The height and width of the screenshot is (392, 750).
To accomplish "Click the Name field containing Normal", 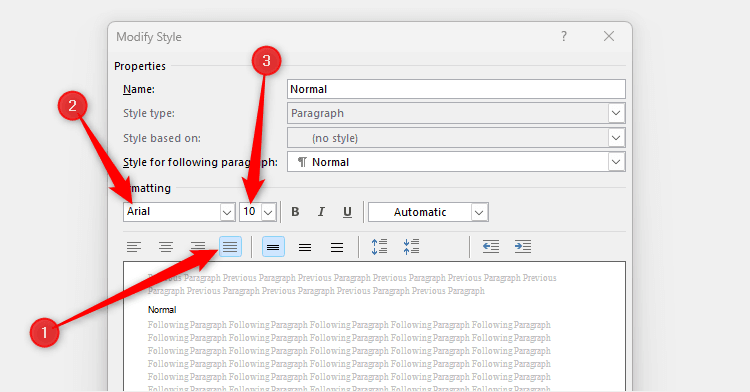I will tap(456, 89).
